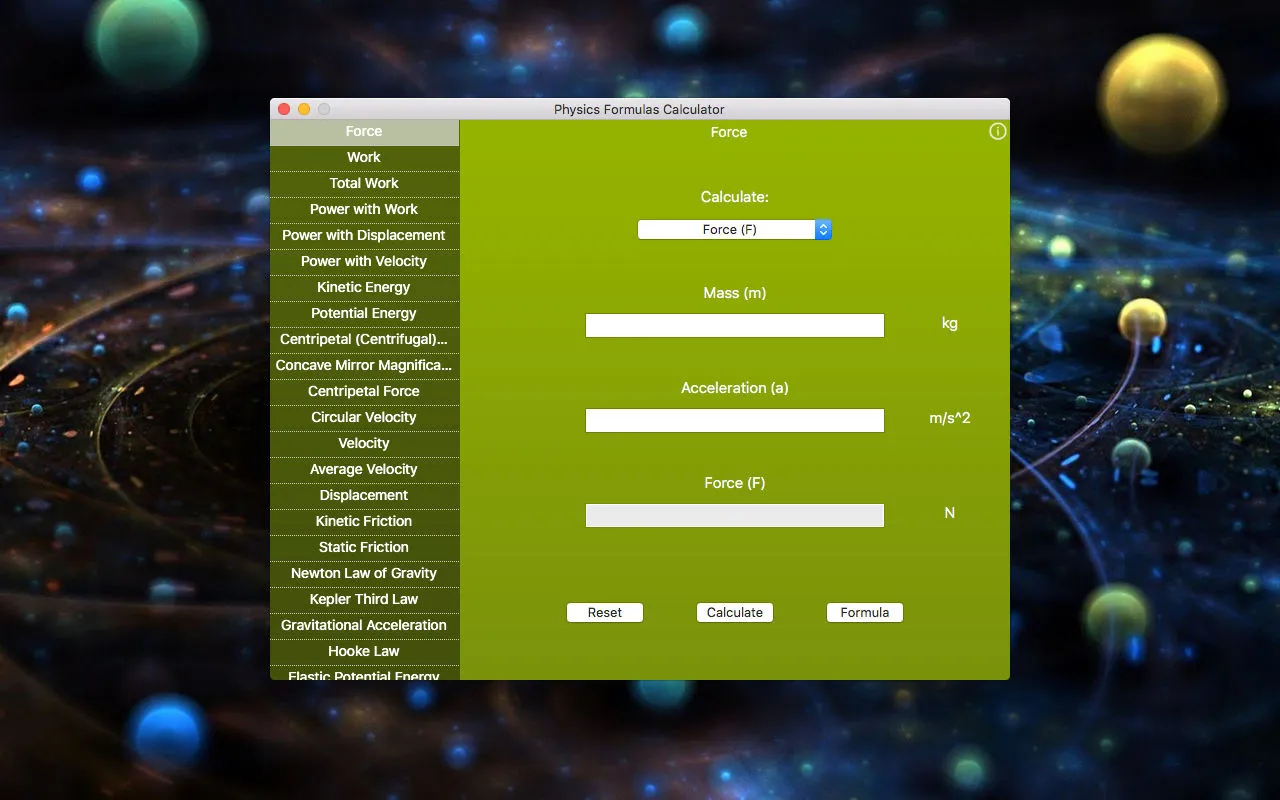Open the Newton Law of Gravity formula
The image size is (1280, 800).
point(364,573)
